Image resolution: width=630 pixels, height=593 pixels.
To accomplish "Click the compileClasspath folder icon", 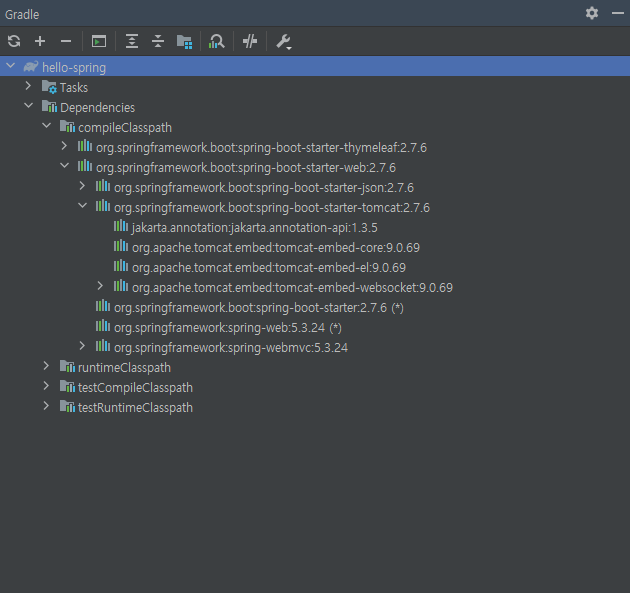I will pyautogui.click(x=68, y=127).
